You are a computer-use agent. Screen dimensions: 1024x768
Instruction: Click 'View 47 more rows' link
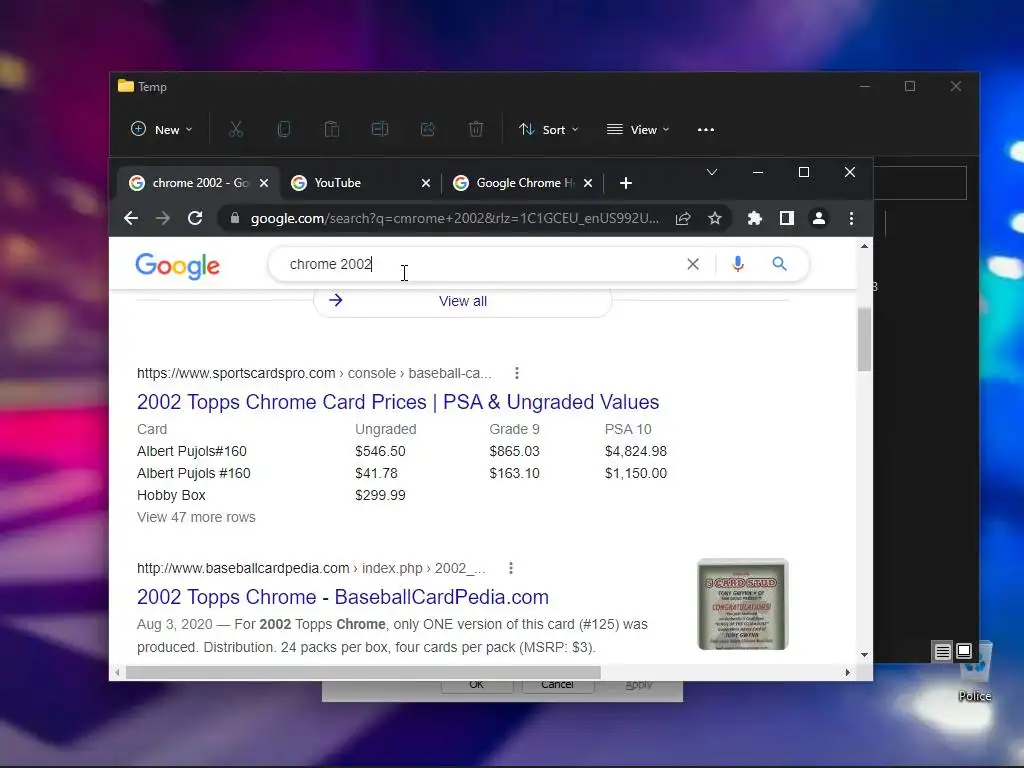pos(196,517)
